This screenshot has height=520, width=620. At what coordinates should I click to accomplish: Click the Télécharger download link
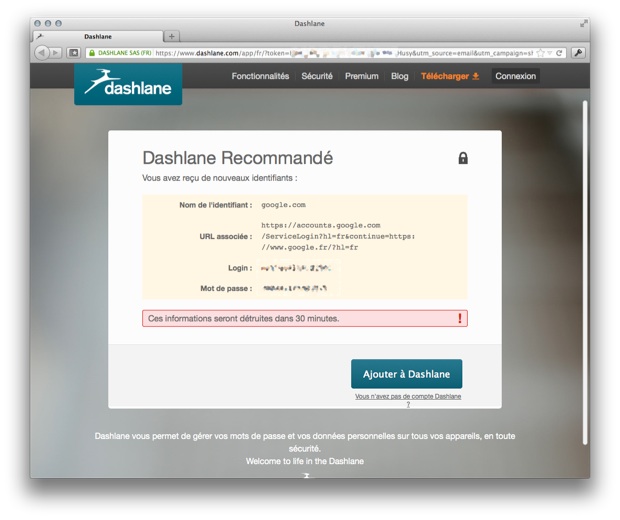pos(450,76)
